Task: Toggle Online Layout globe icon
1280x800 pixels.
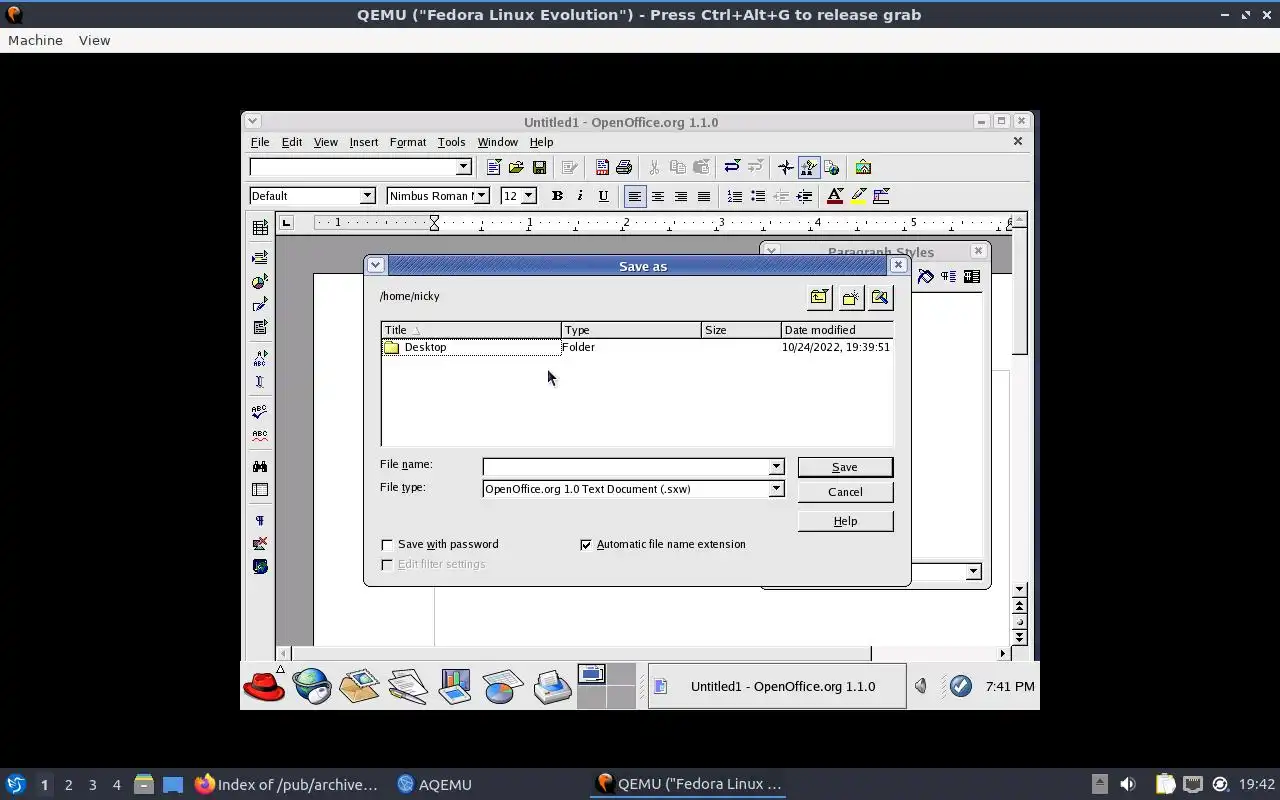Action: click(260, 566)
